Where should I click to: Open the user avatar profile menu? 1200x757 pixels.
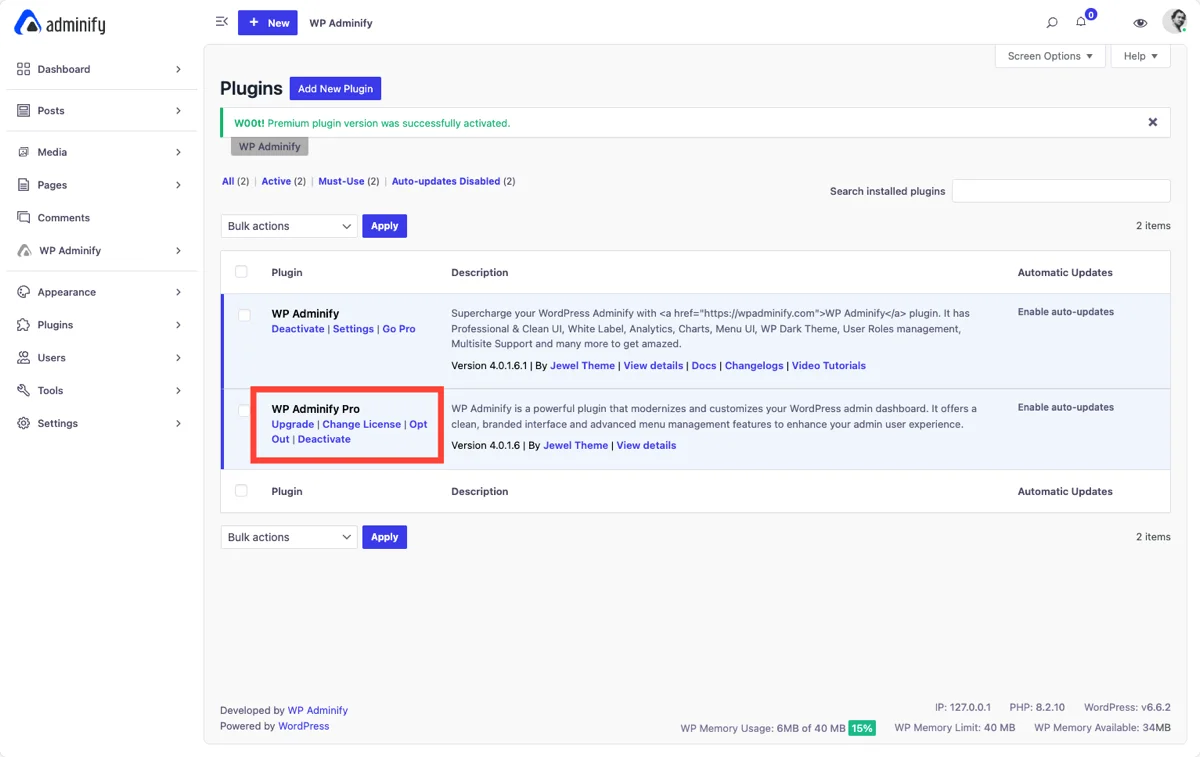coord(1174,22)
